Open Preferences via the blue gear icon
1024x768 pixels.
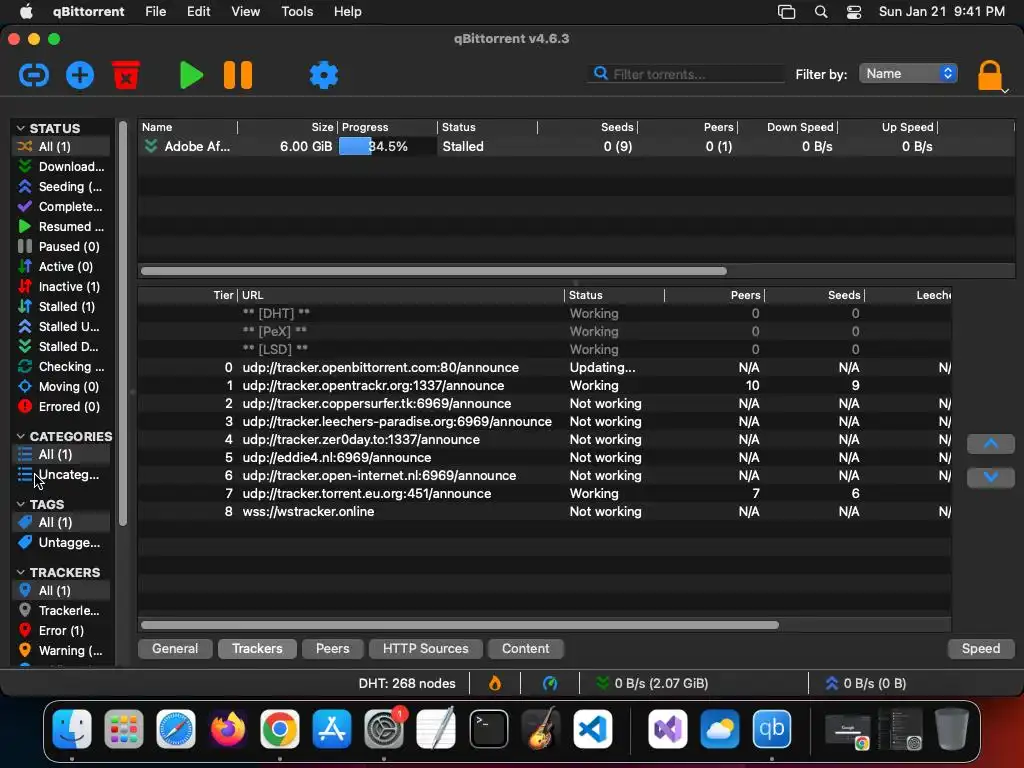pyautogui.click(x=324, y=75)
